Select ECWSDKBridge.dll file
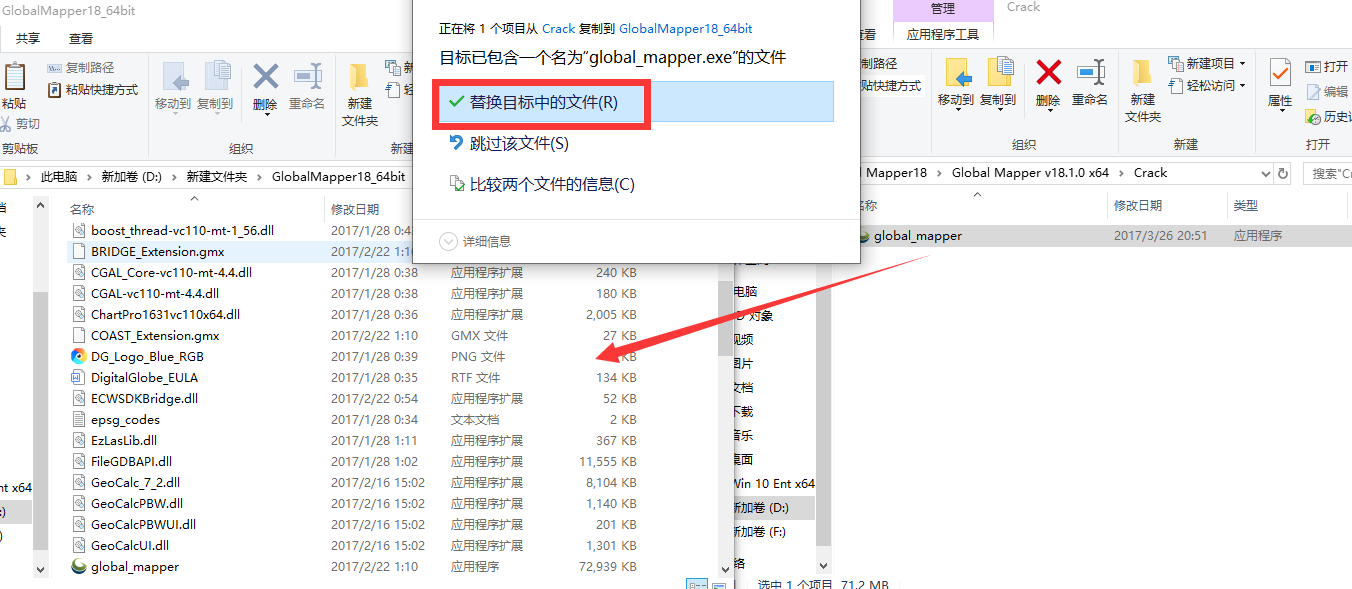The height and width of the screenshot is (589, 1352). pyautogui.click(x=144, y=399)
